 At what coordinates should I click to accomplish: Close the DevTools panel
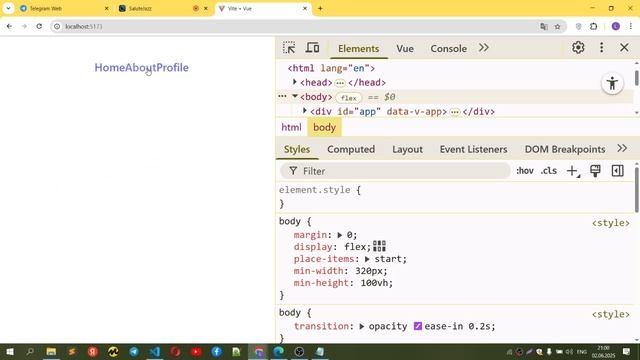pos(624,47)
